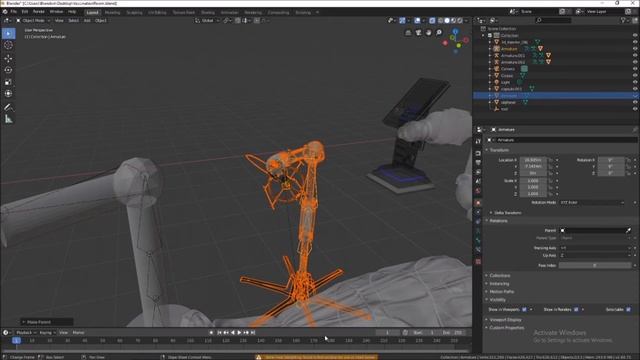Screen dimensions: 640x360
Task: Click the navigation gizmo Z axis
Action: (x=456, y=31)
